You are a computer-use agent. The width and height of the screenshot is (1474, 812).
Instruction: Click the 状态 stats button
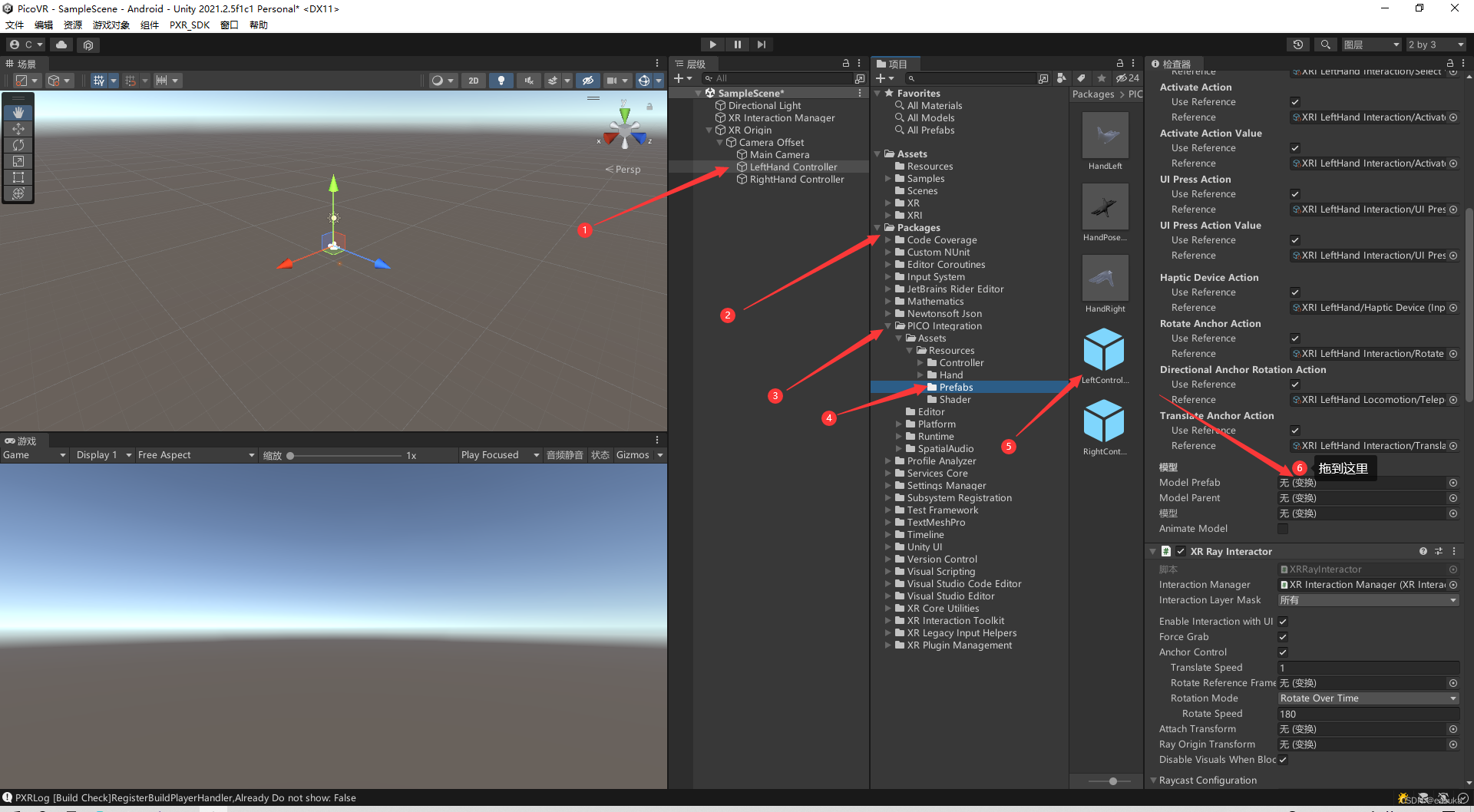point(600,455)
